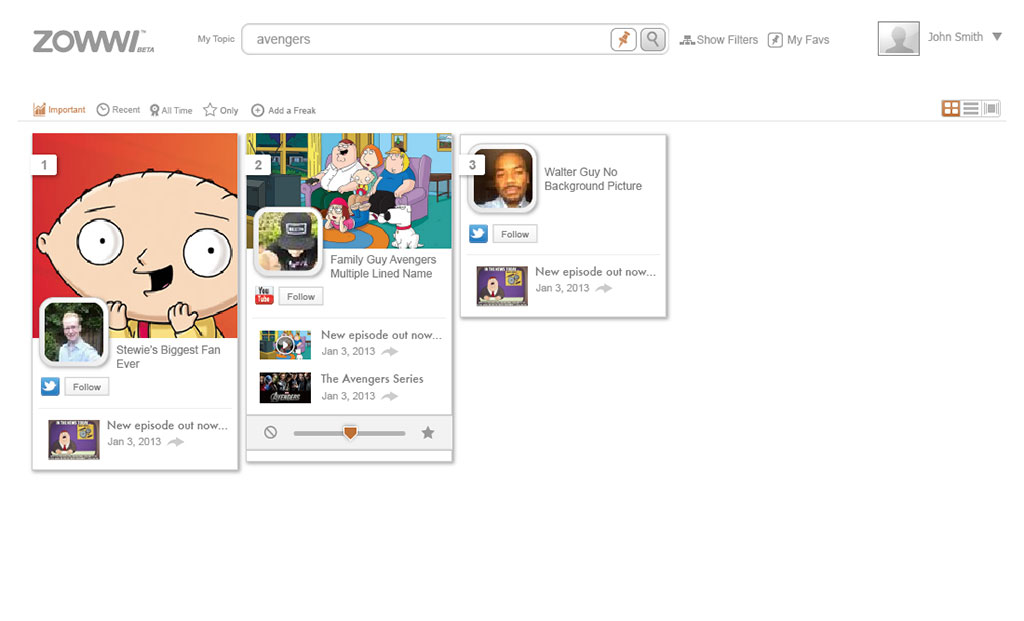Switch to column view layout
This screenshot has width=1024, height=621.
click(x=991, y=108)
